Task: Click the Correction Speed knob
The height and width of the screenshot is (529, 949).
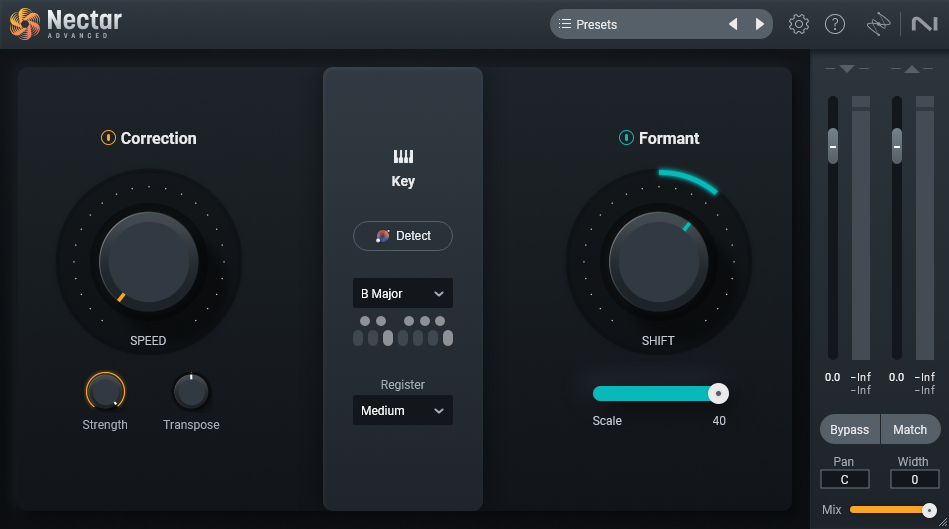Action: tap(149, 261)
